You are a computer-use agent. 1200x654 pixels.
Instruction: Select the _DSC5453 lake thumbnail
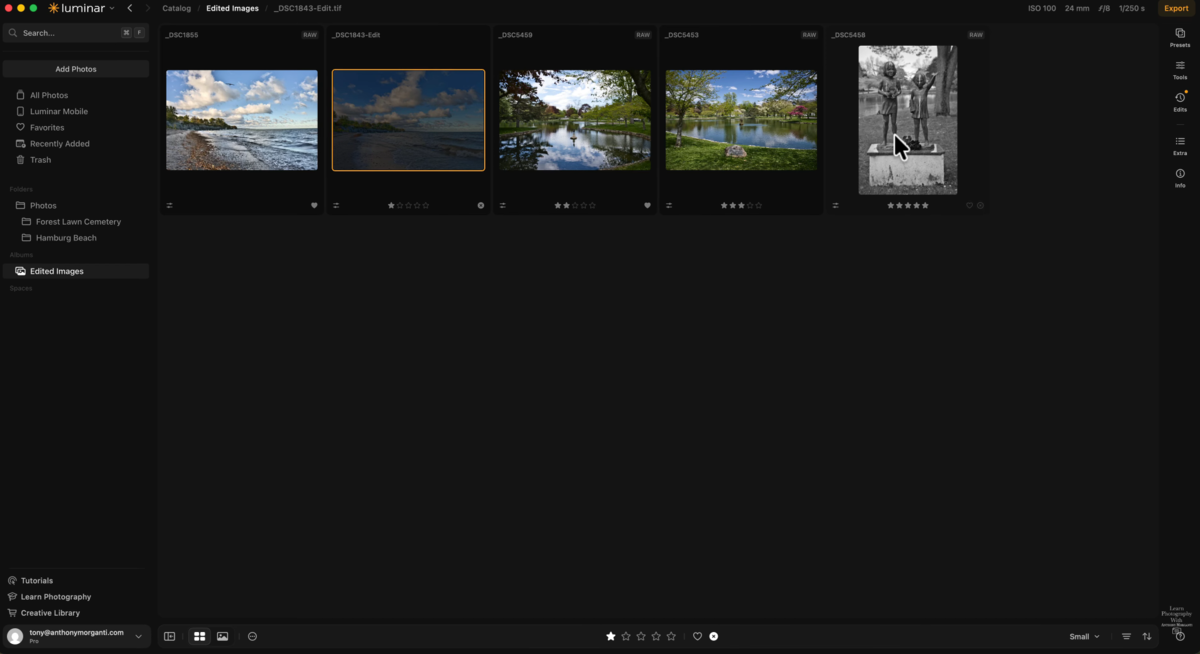point(741,120)
